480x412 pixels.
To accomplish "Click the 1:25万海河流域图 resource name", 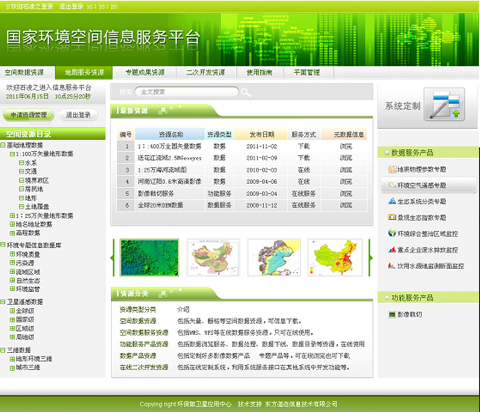I will (x=162, y=170).
